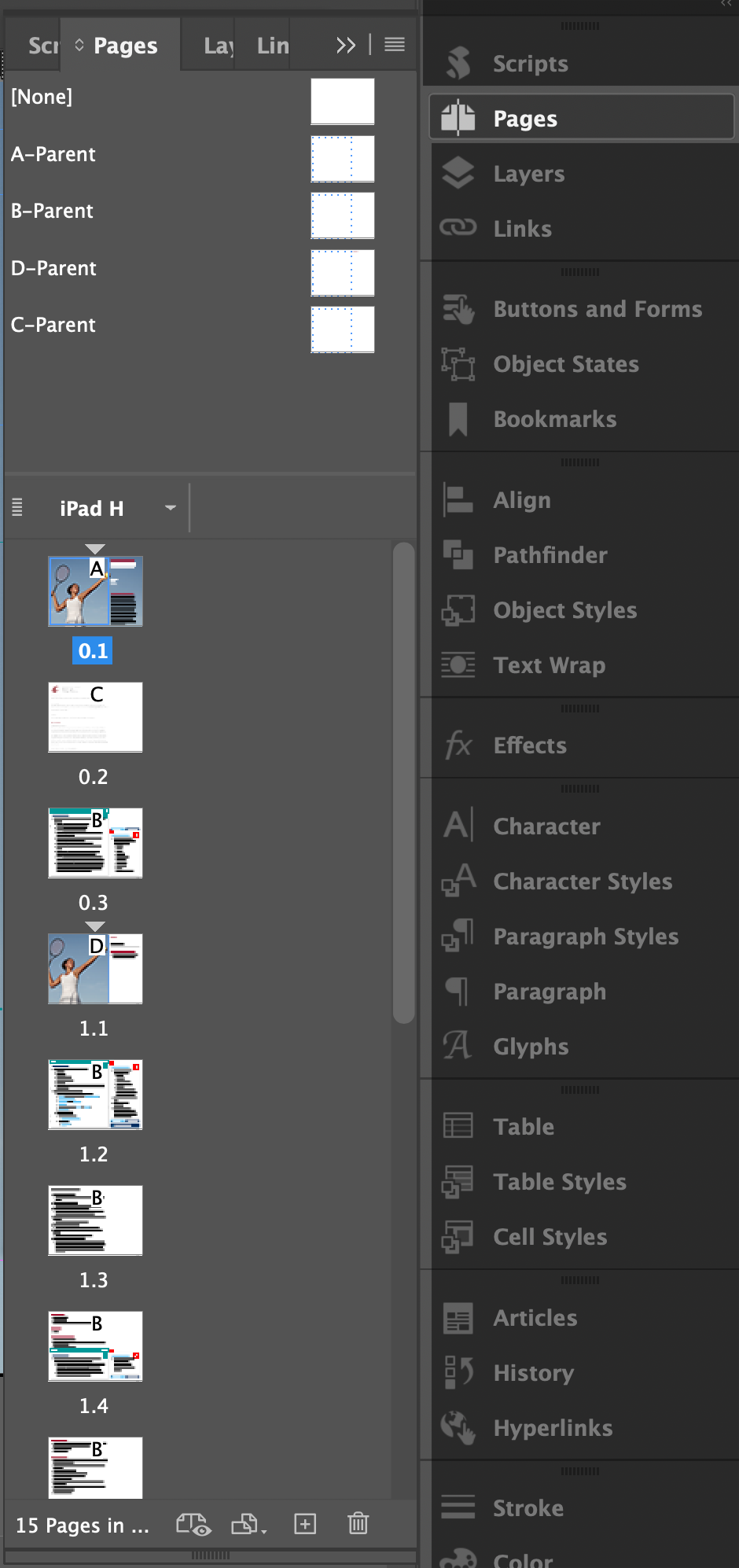Open the Hyperlinks panel
Screen dimensions: 739x1568
click(x=552, y=1428)
